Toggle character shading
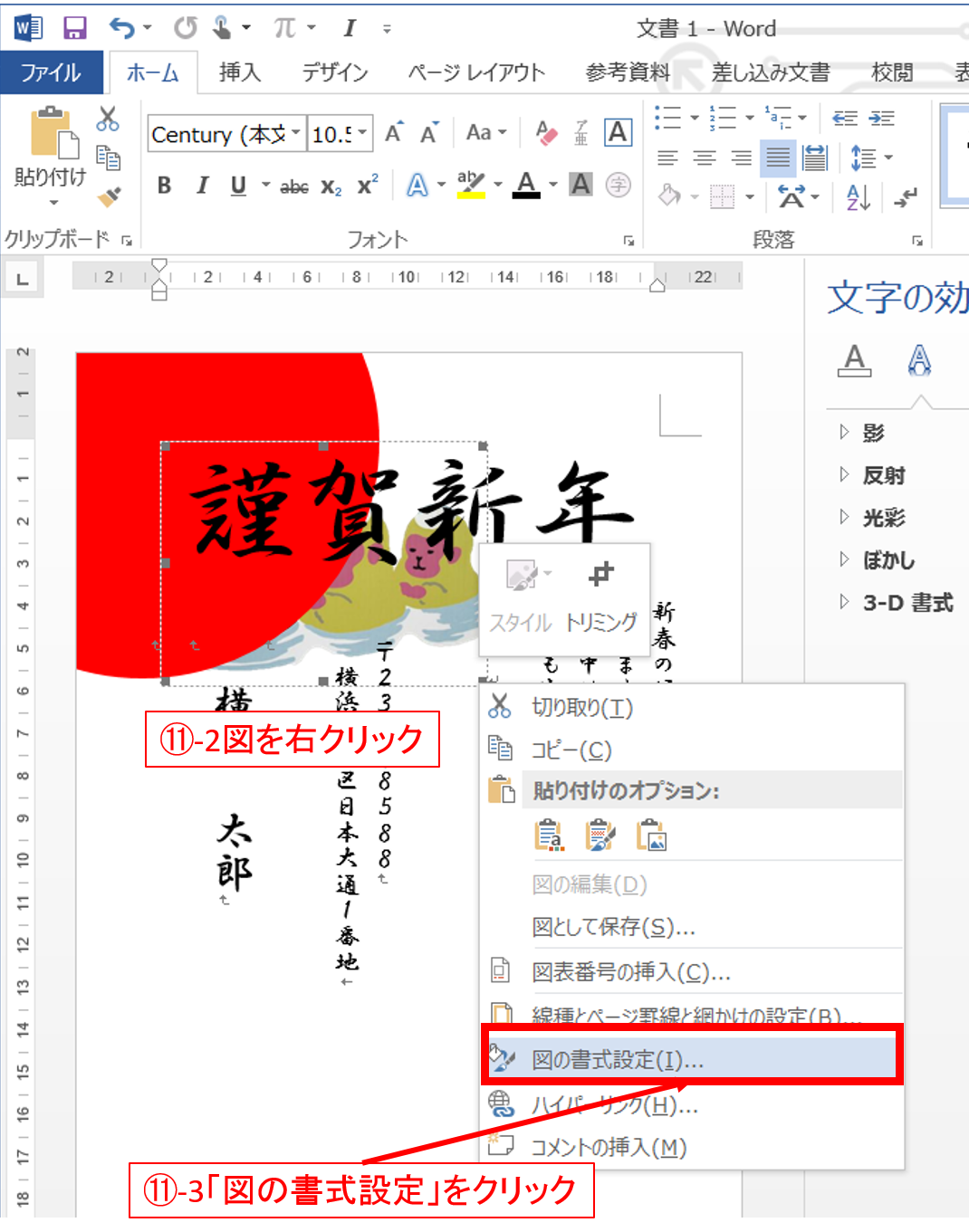This screenshot has width=969, height=1232. click(x=580, y=185)
